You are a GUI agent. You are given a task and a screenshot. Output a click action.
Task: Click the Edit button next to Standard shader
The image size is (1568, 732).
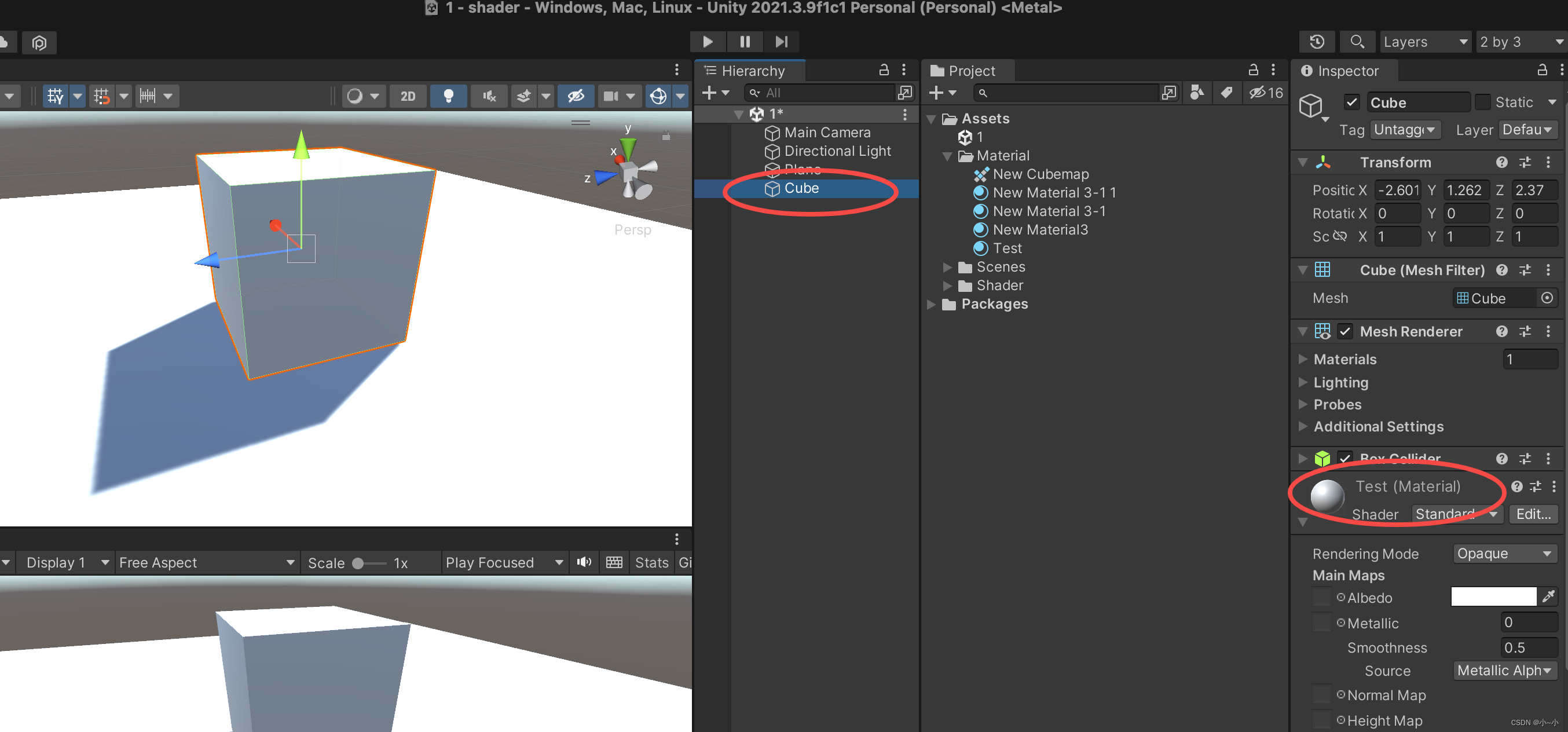[1533, 514]
